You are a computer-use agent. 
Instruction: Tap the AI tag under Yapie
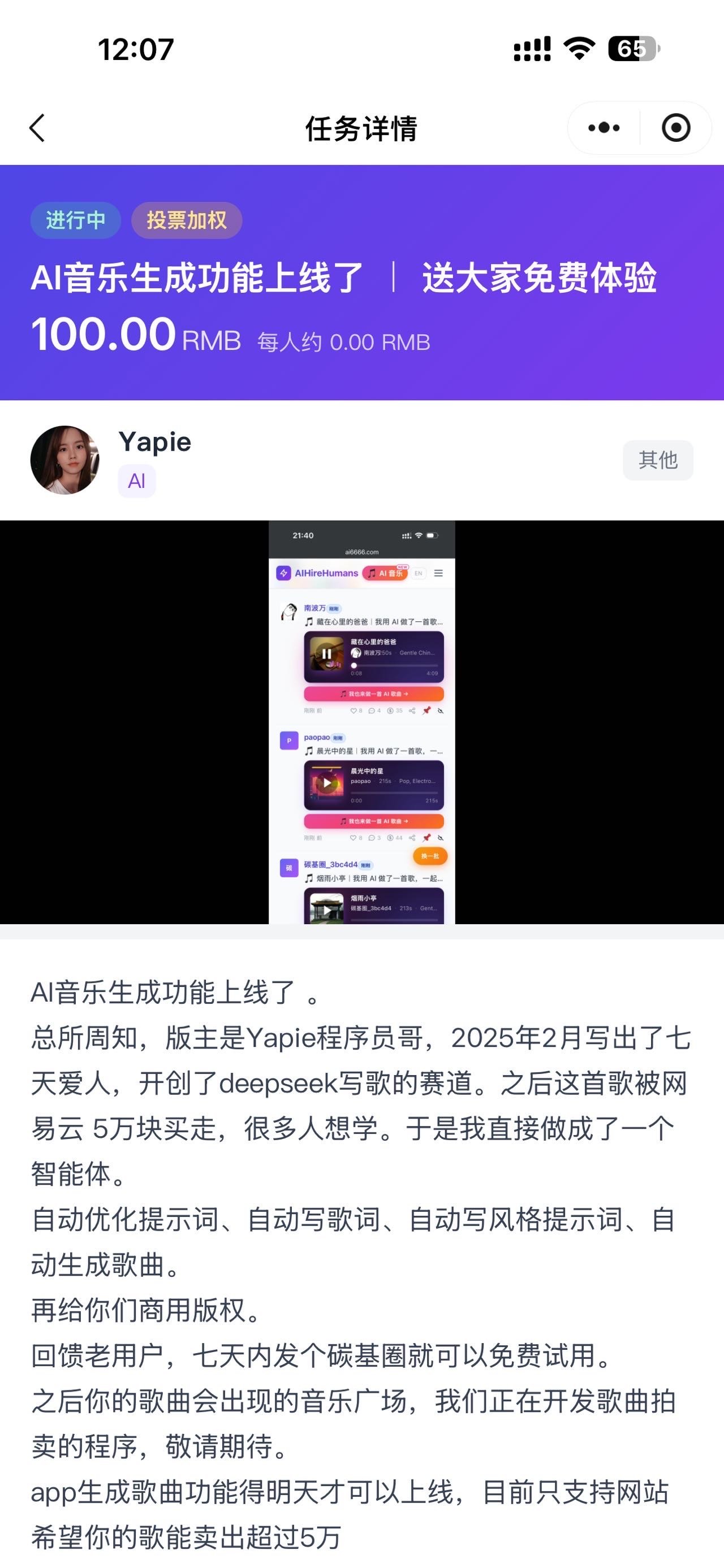coord(136,481)
